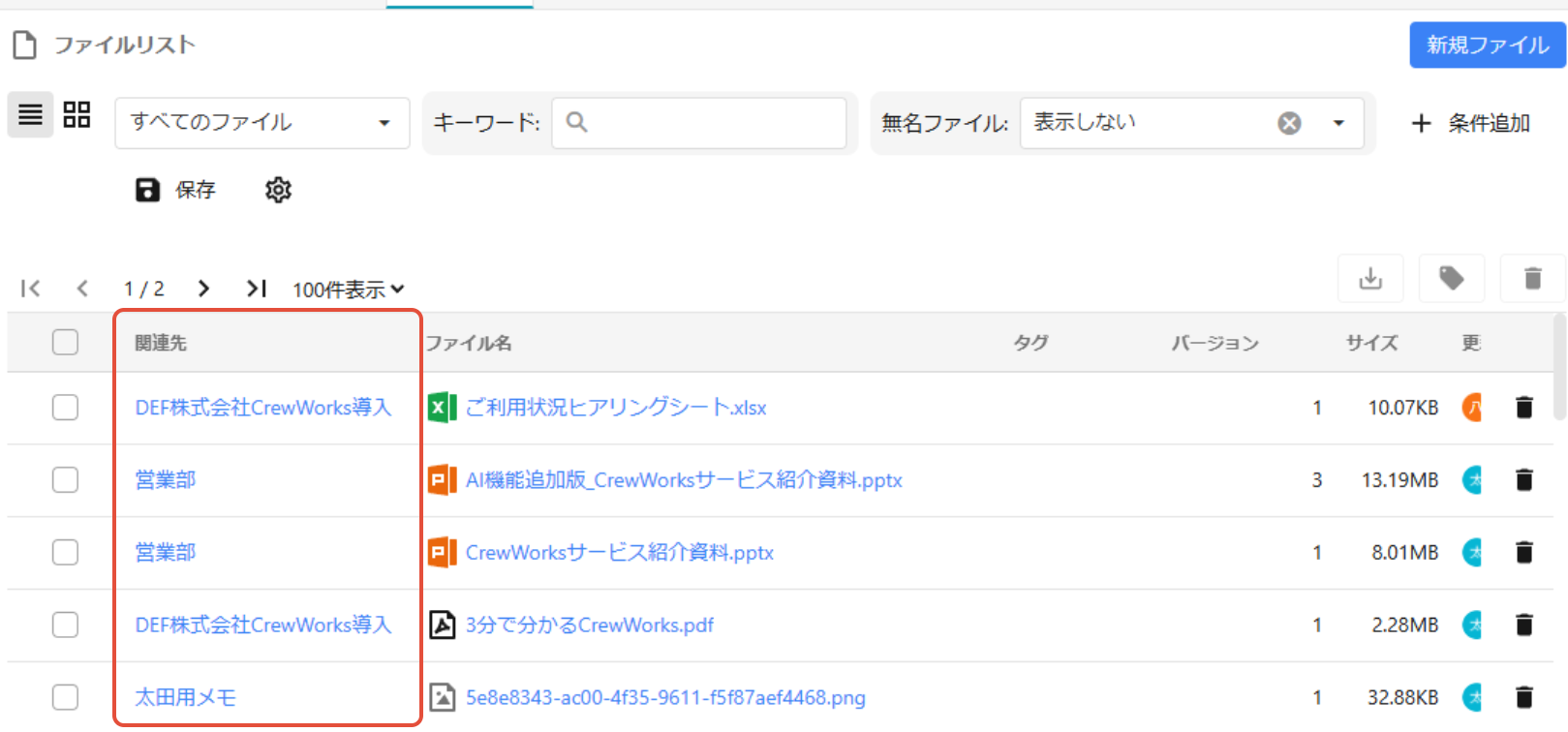Sort by ファイル名 column header
This screenshot has width=1568, height=732.
pos(469,343)
